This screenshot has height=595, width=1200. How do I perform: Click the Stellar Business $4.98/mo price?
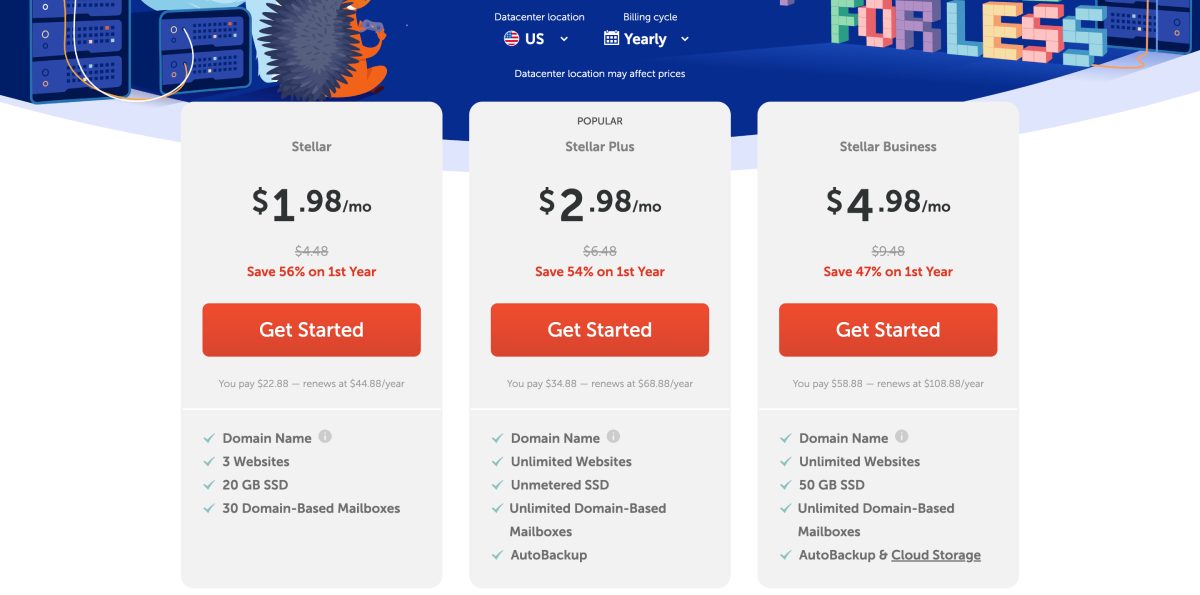888,203
